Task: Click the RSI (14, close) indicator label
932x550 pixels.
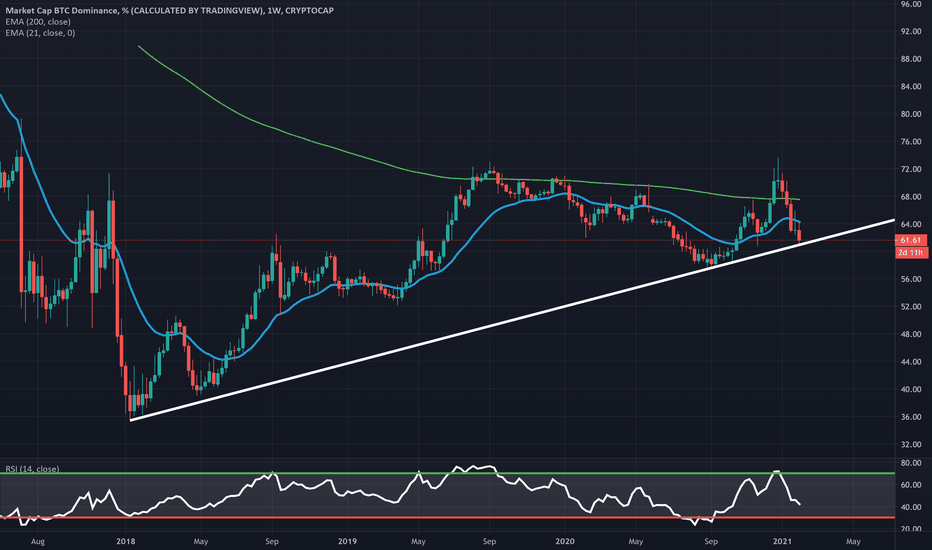Action: point(32,469)
